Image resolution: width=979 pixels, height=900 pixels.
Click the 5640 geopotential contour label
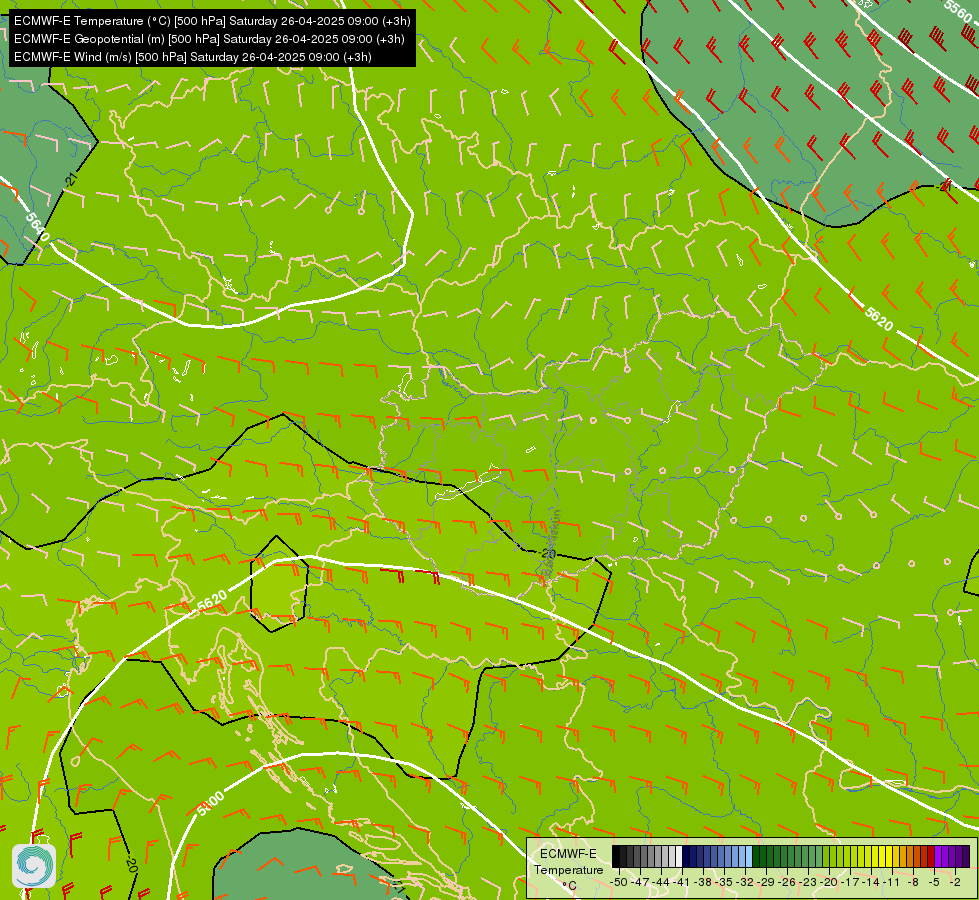[x=37, y=229]
